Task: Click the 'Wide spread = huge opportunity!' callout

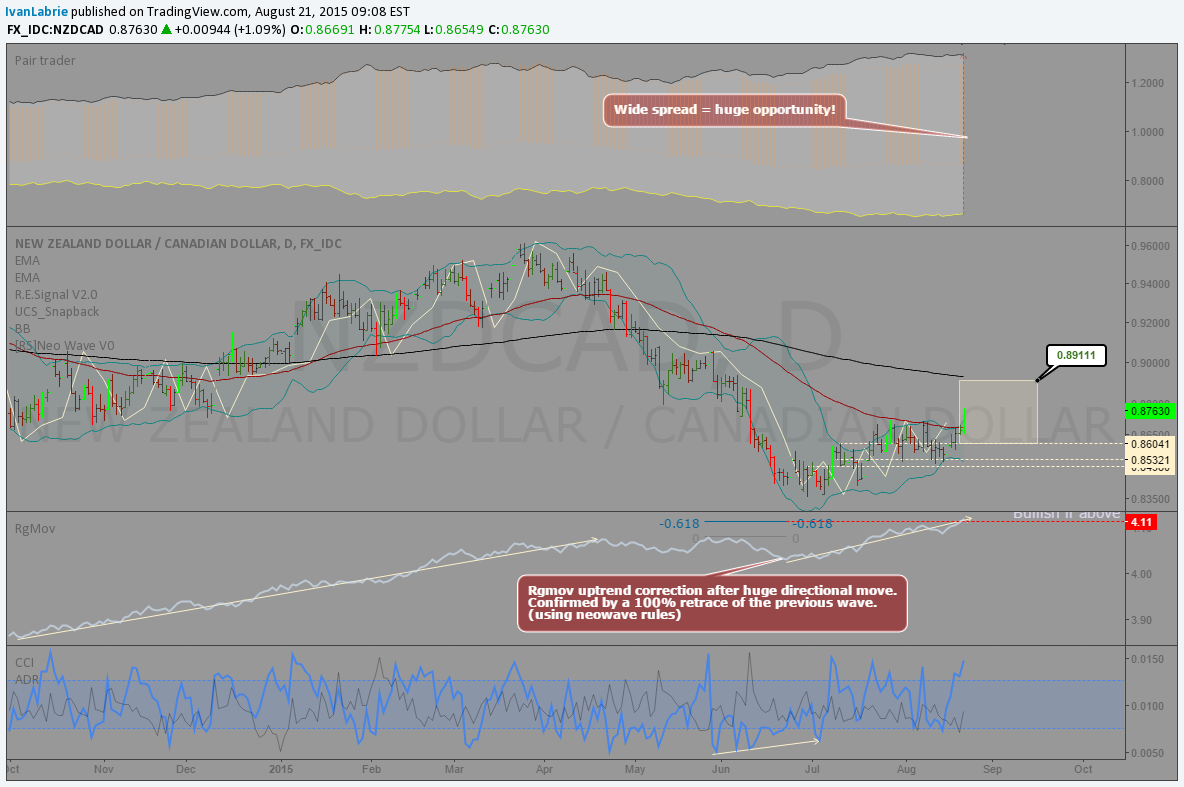Action: (x=724, y=110)
